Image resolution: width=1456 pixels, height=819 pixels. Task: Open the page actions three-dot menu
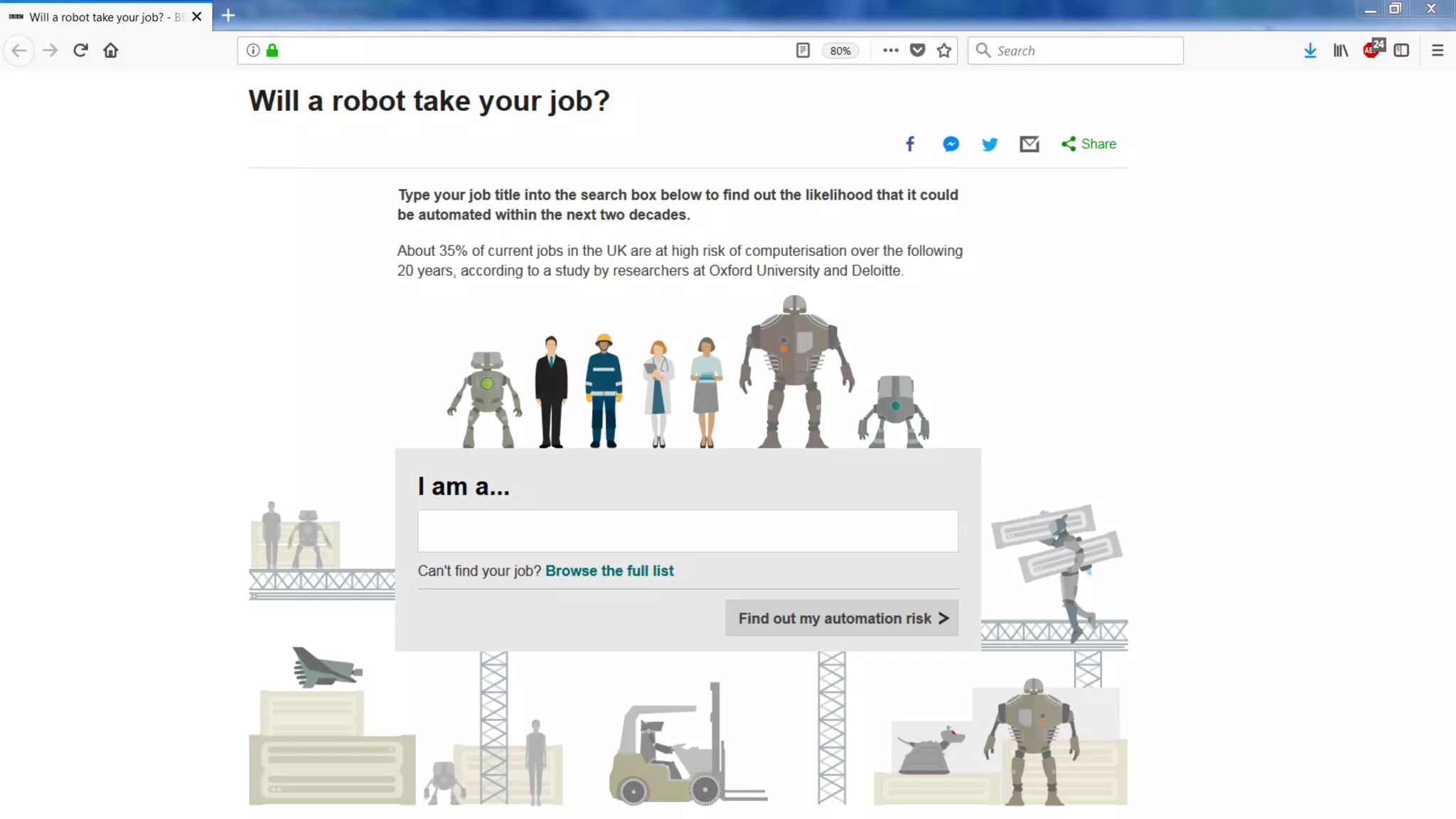coord(890,50)
